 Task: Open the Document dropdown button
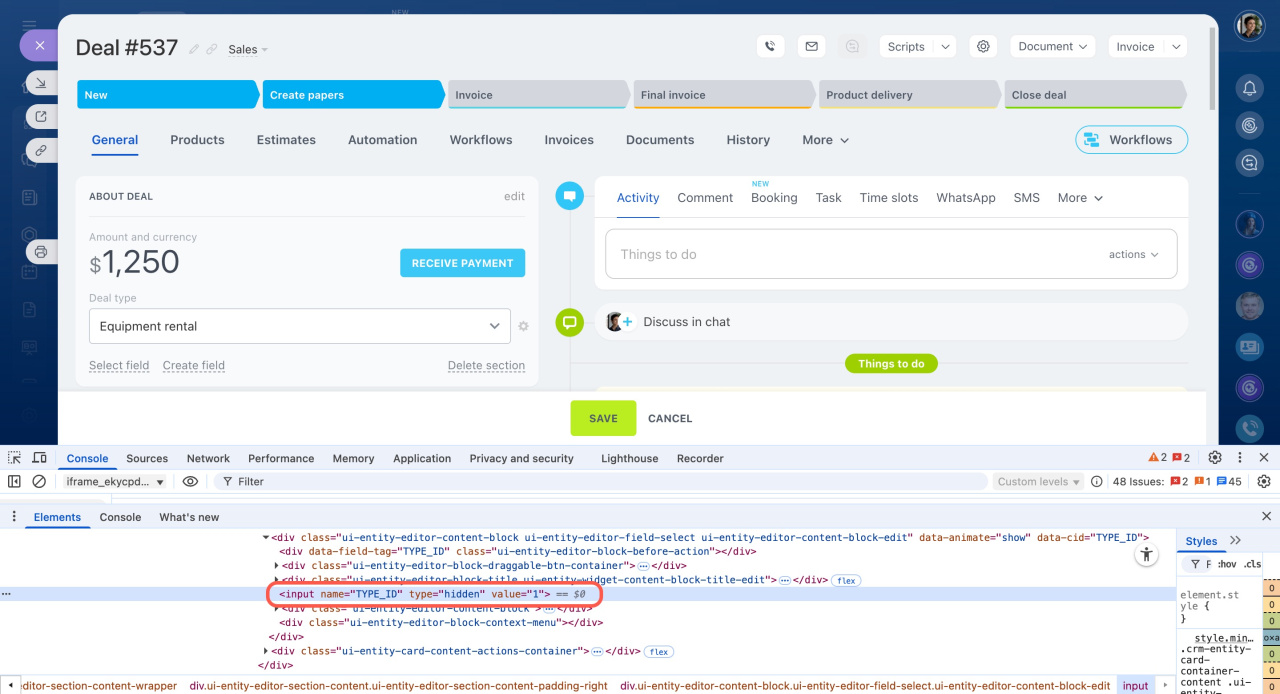click(1052, 46)
